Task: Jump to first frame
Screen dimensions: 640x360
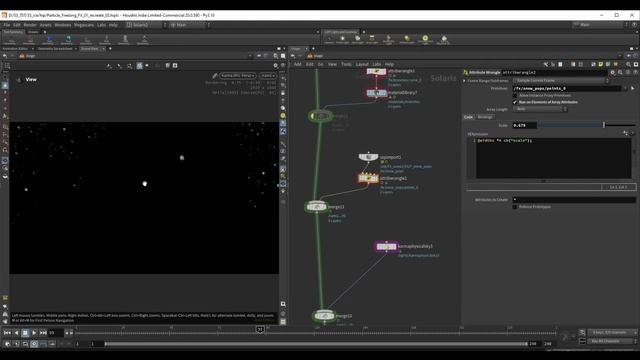Action: (7, 333)
